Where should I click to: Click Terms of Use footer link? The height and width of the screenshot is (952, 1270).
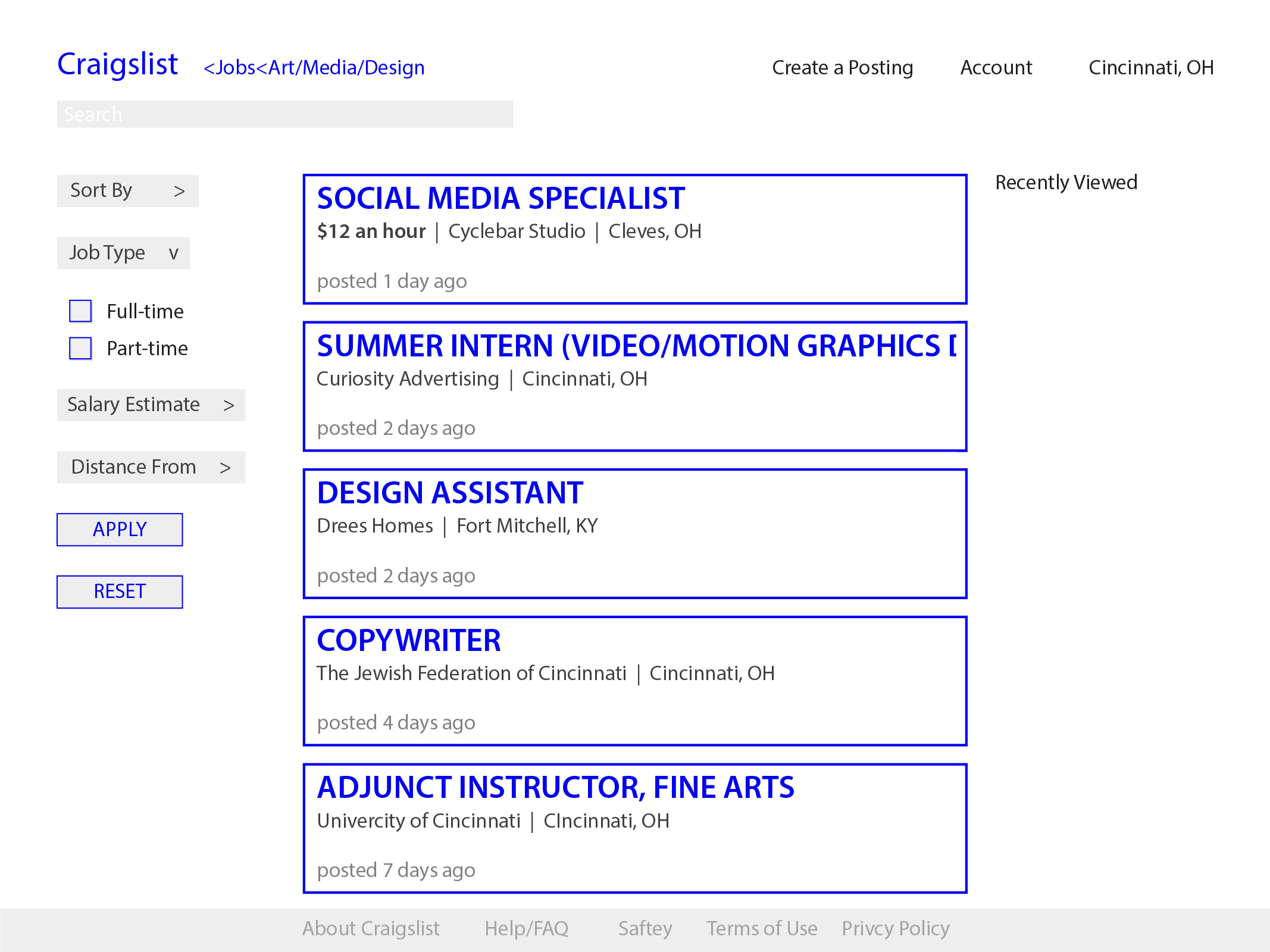[x=761, y=929]
